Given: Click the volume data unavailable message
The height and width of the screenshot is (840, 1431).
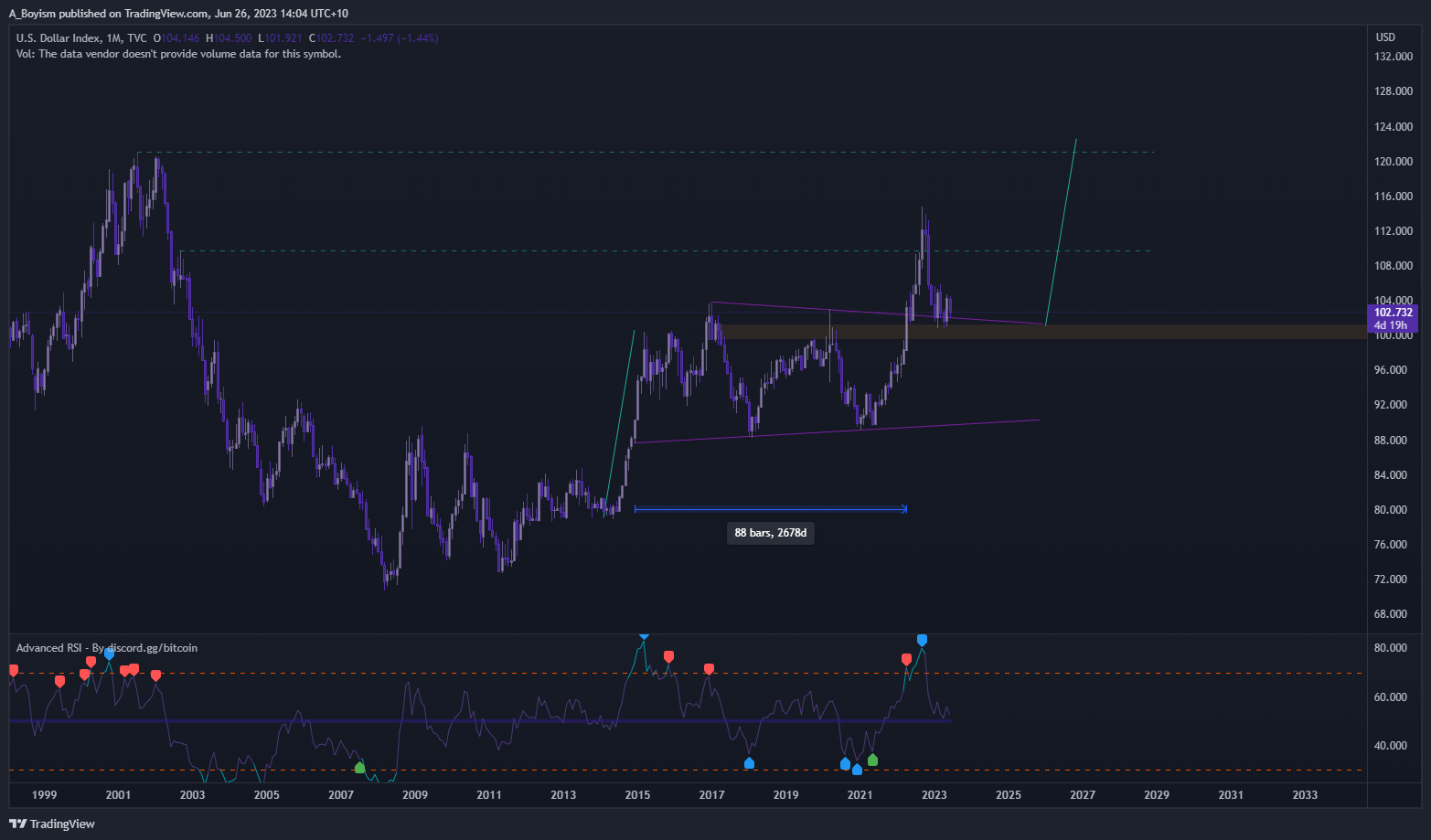Looking at the screenshot, I should pos(178,54).
